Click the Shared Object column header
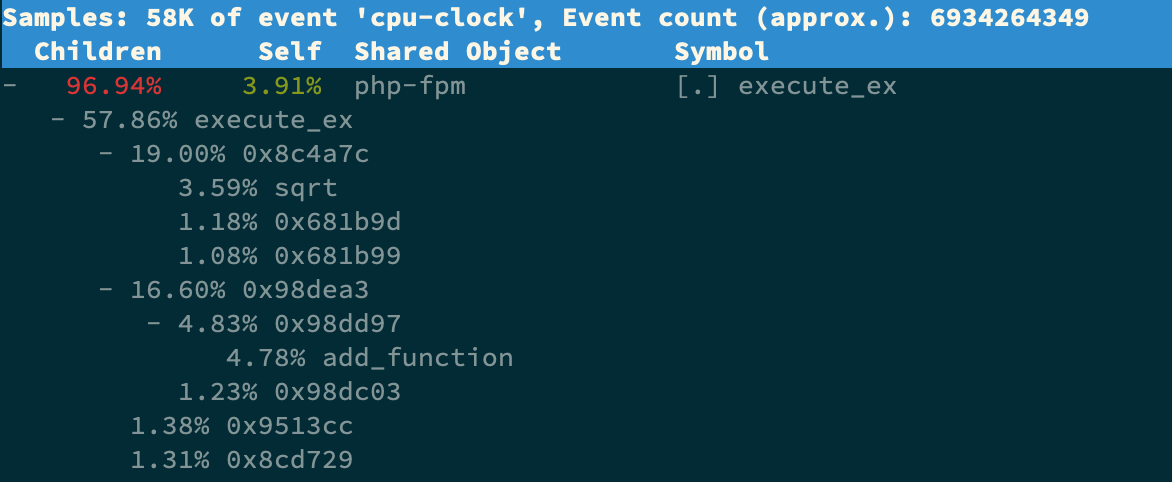 click(x=458, y=52)
